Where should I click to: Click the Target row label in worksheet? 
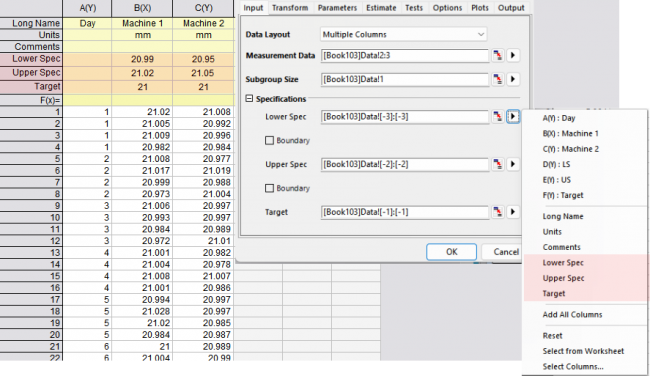31,87
